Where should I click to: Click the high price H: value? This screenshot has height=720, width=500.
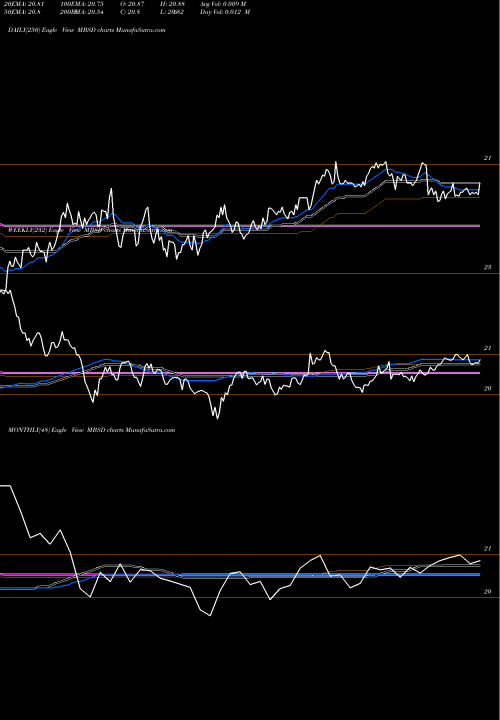[x=172, y=4]
